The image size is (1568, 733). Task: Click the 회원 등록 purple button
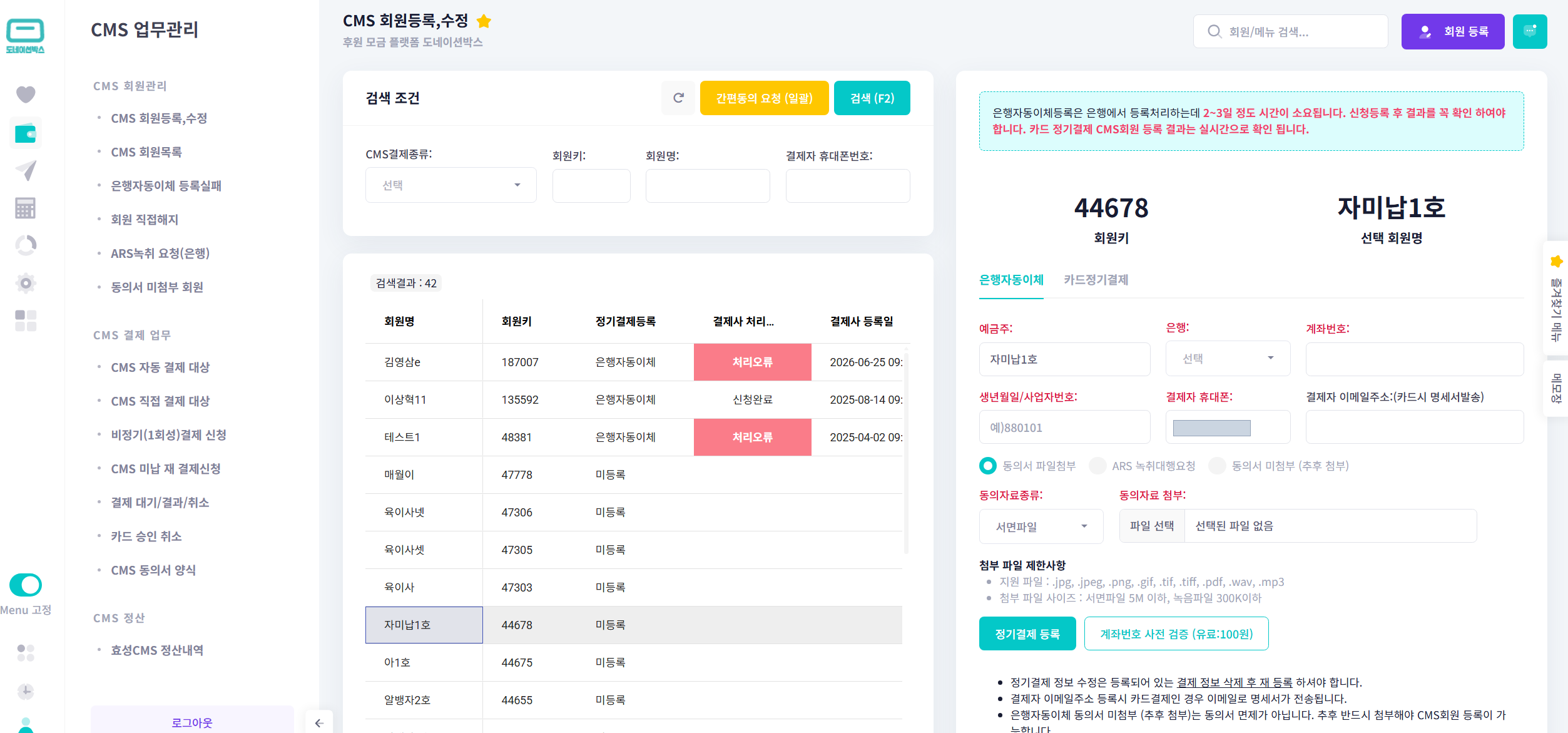pyautogui.click(x=1453, y=31)
